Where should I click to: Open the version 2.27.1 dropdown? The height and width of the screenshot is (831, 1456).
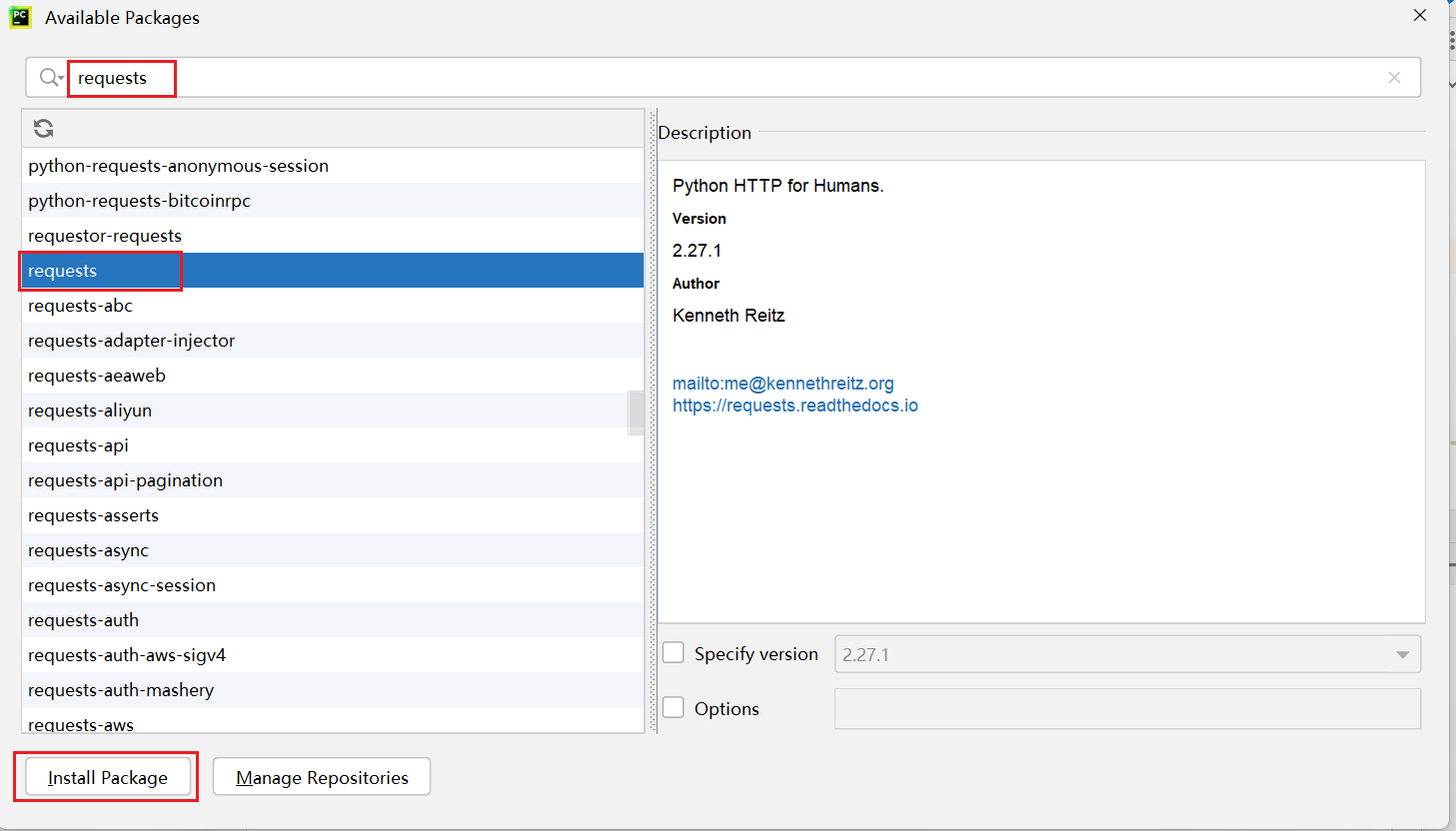tap(1127, 654)
